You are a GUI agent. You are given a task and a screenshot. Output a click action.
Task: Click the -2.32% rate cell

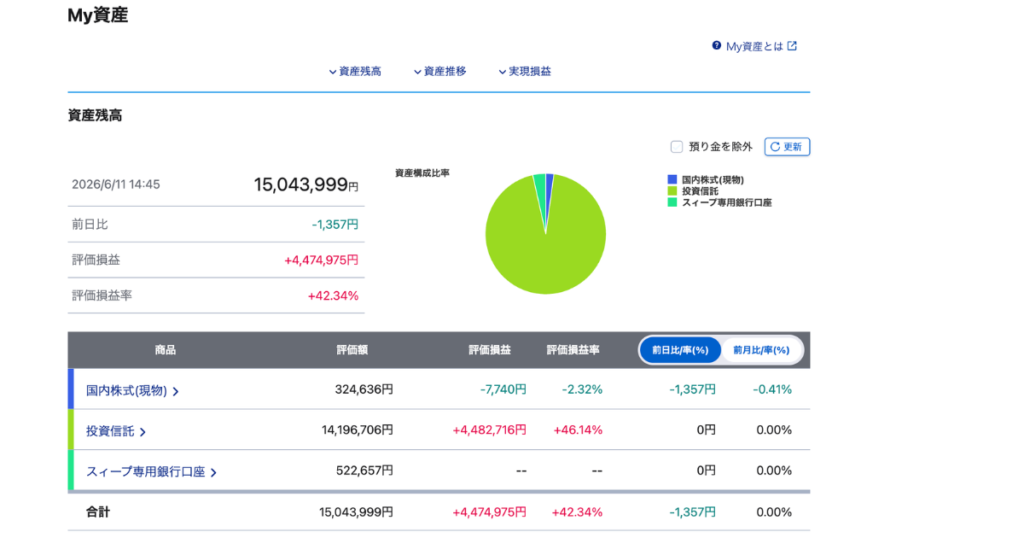pyautogui.click(x=582, y=389)
